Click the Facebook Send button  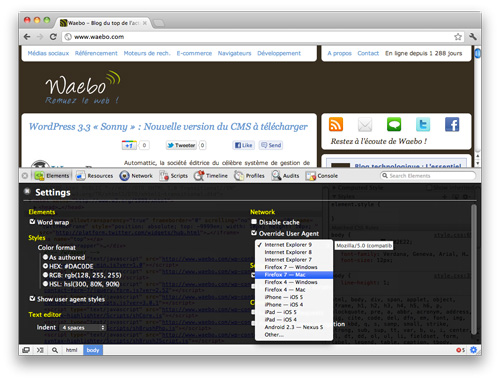point(271,145)
